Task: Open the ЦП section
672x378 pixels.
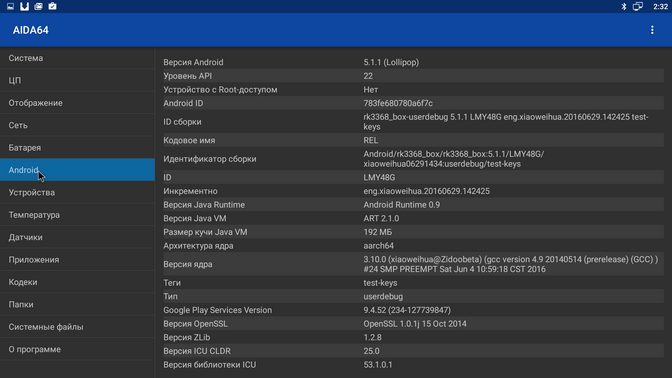Action: click(77, 80)
